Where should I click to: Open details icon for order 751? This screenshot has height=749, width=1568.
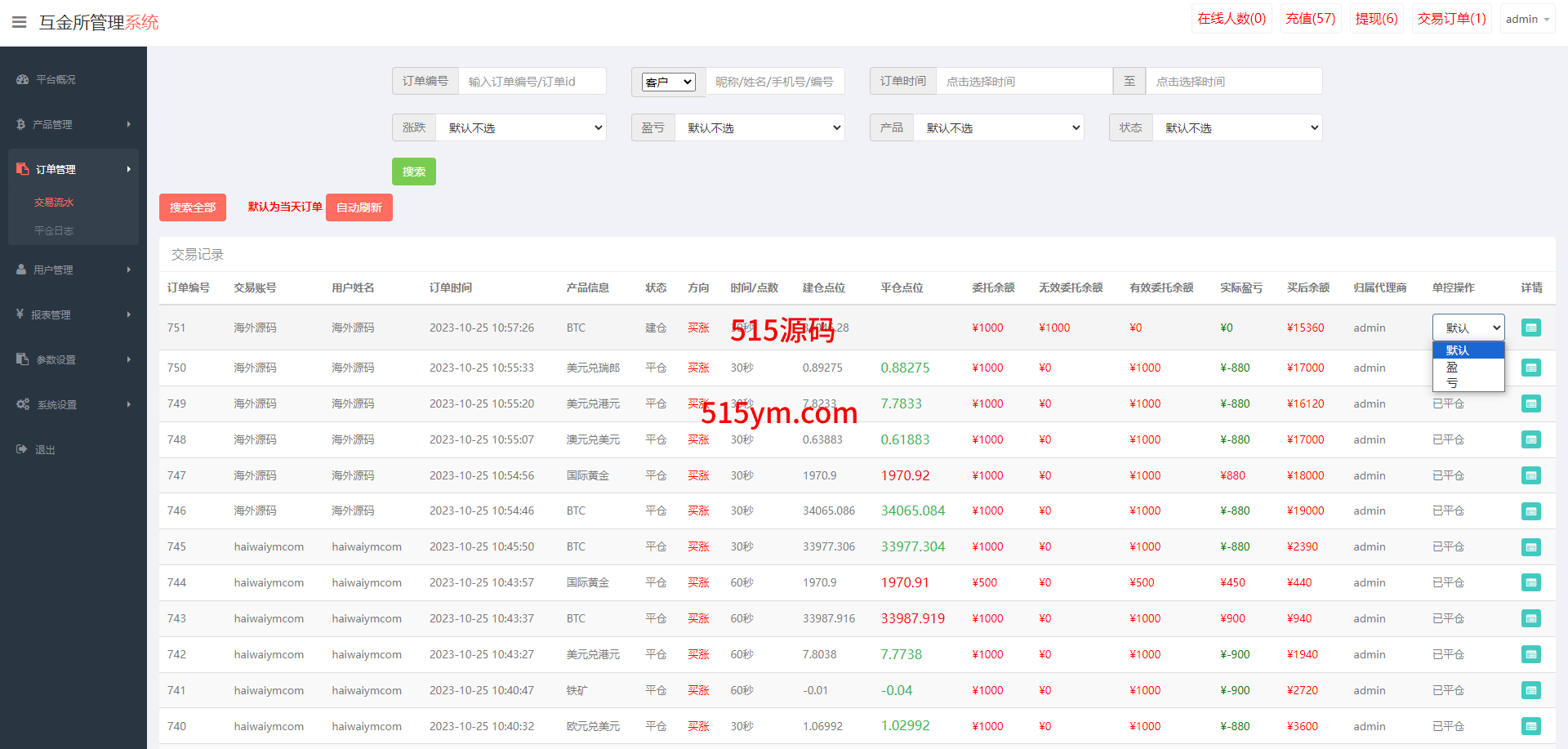[x=1530, y=328]
